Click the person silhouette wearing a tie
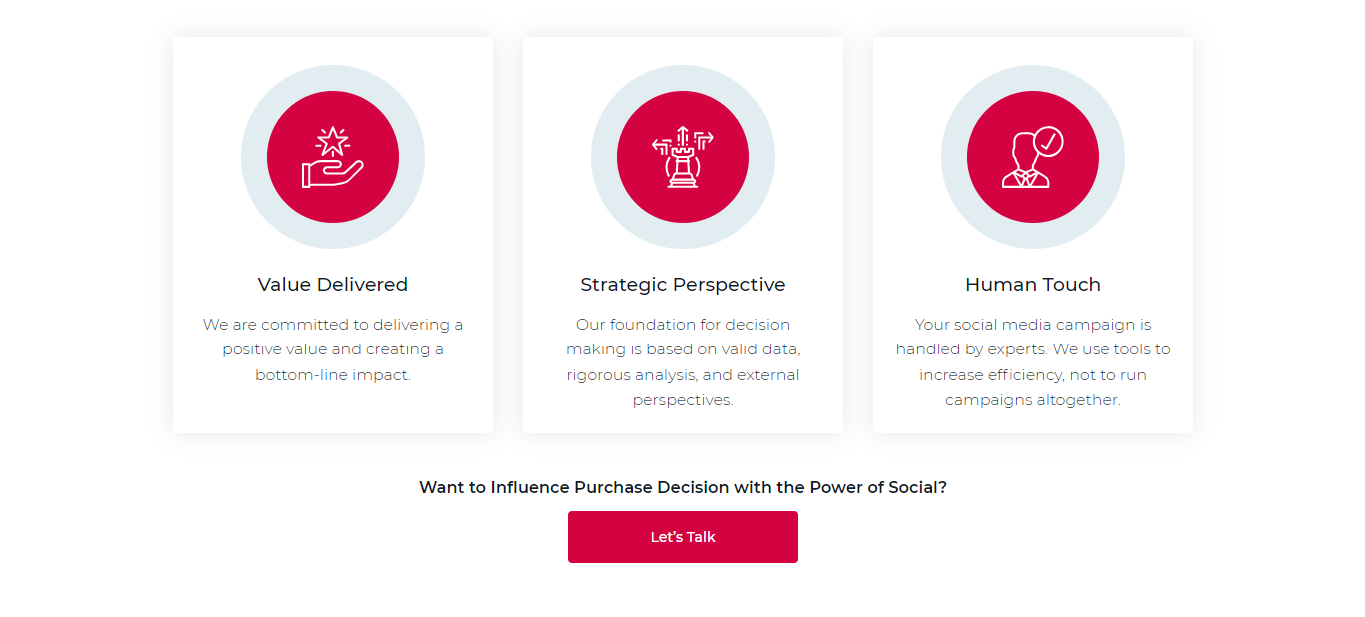This screenshot has width=1365, height=617. coord(1024,166)
